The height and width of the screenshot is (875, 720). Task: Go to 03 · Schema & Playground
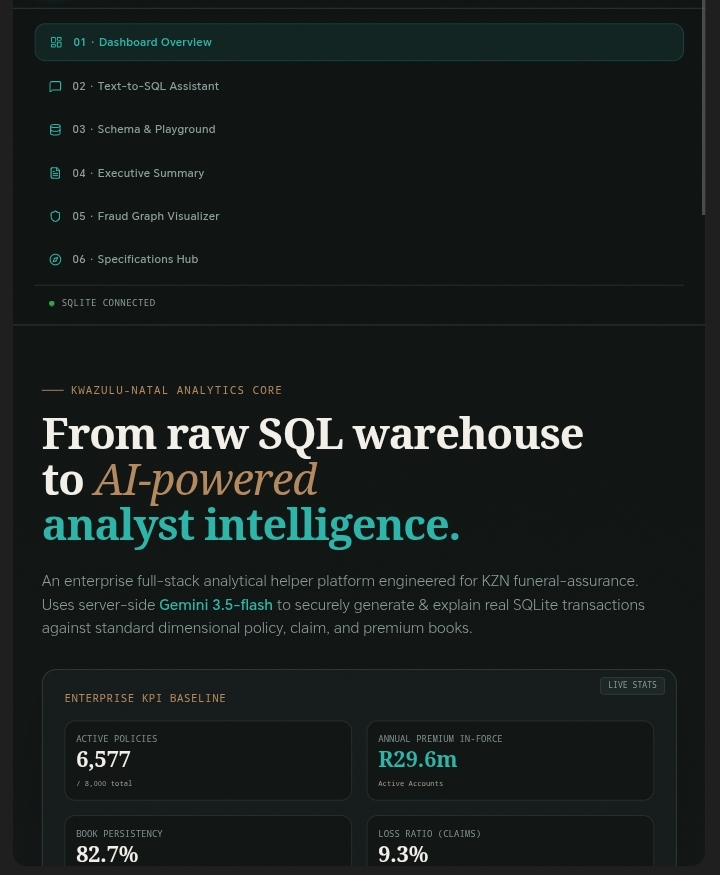[x=359, y=129]
